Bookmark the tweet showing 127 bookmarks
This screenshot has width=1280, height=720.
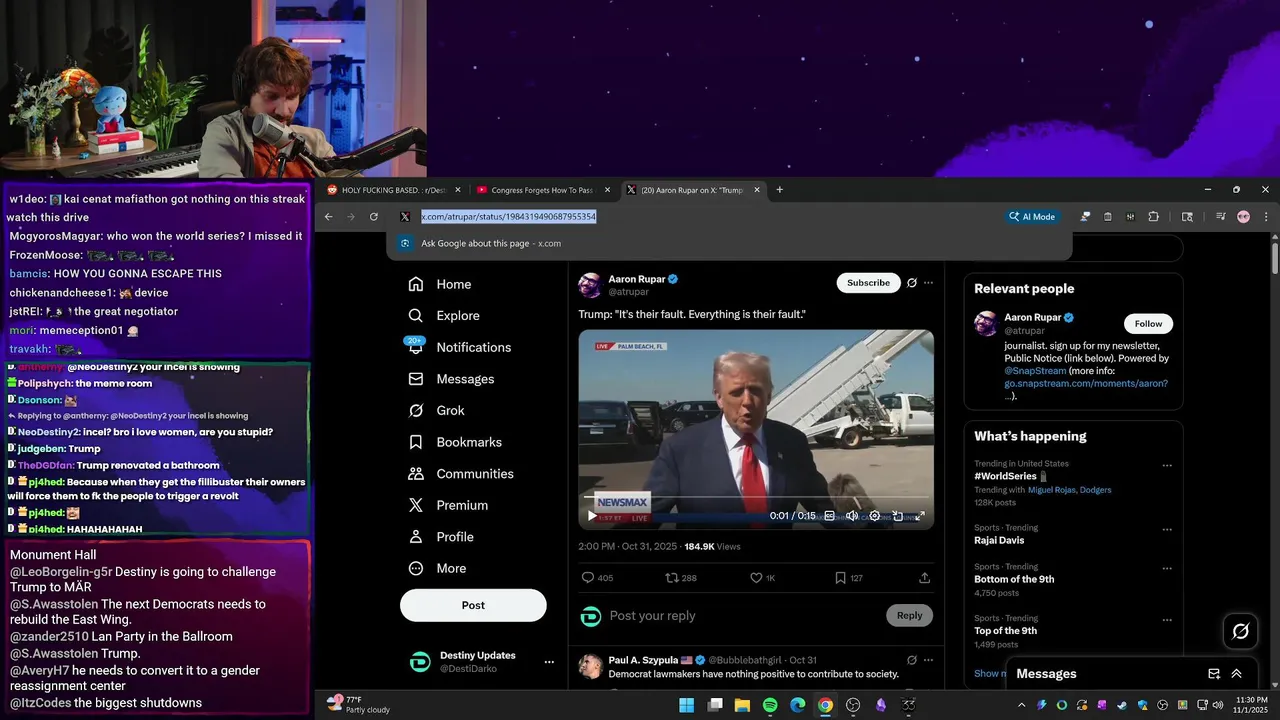(841, 578)
